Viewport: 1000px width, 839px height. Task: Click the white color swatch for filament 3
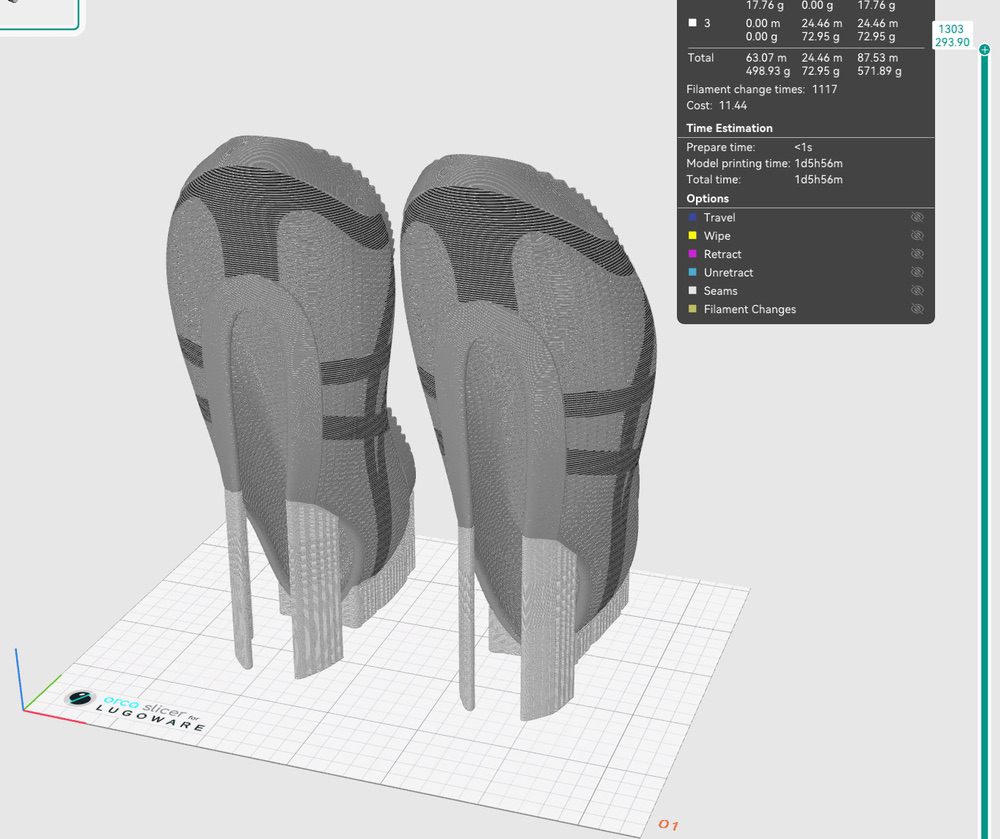pyautogui.click(x=693, y=23)
